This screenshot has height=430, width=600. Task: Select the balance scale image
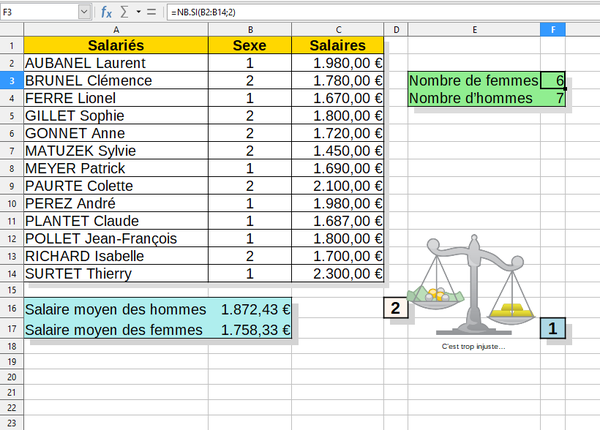(x=473, y=285)
